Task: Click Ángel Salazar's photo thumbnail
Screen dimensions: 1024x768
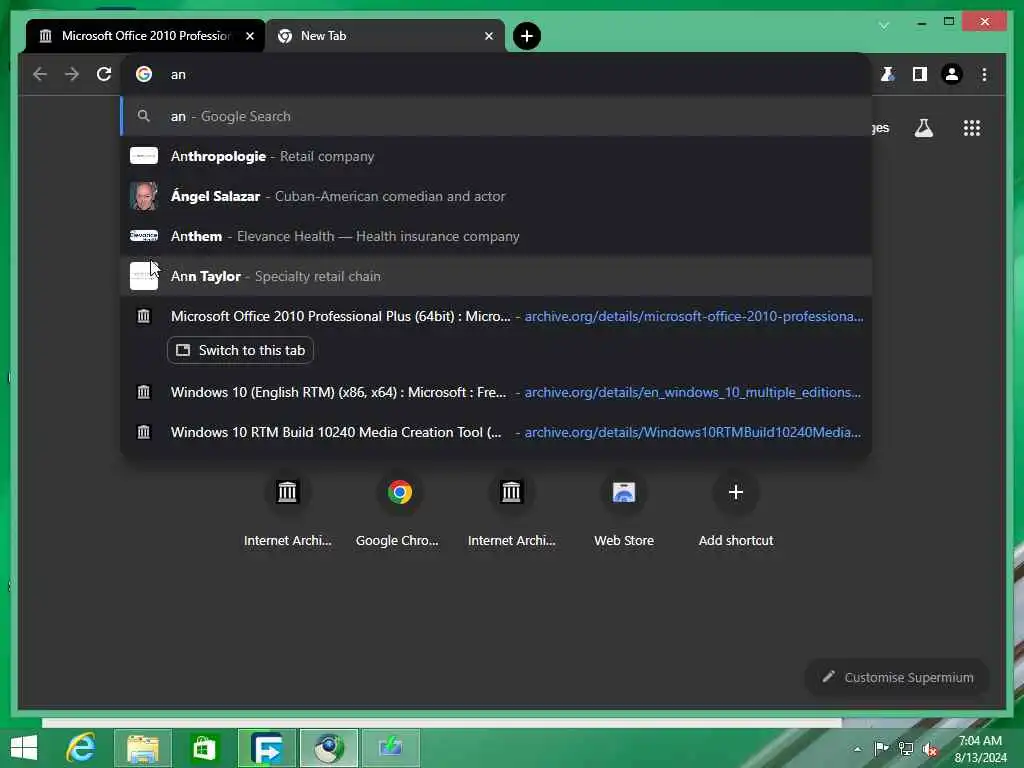Action: (x=144, y=196)
